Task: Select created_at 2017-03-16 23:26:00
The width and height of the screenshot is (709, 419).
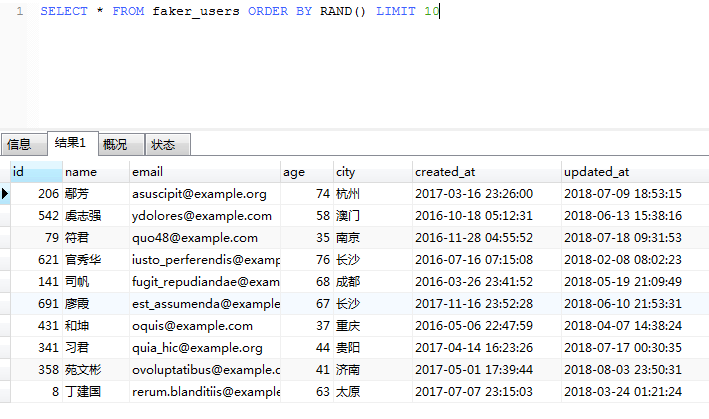Action: [487, 194]
